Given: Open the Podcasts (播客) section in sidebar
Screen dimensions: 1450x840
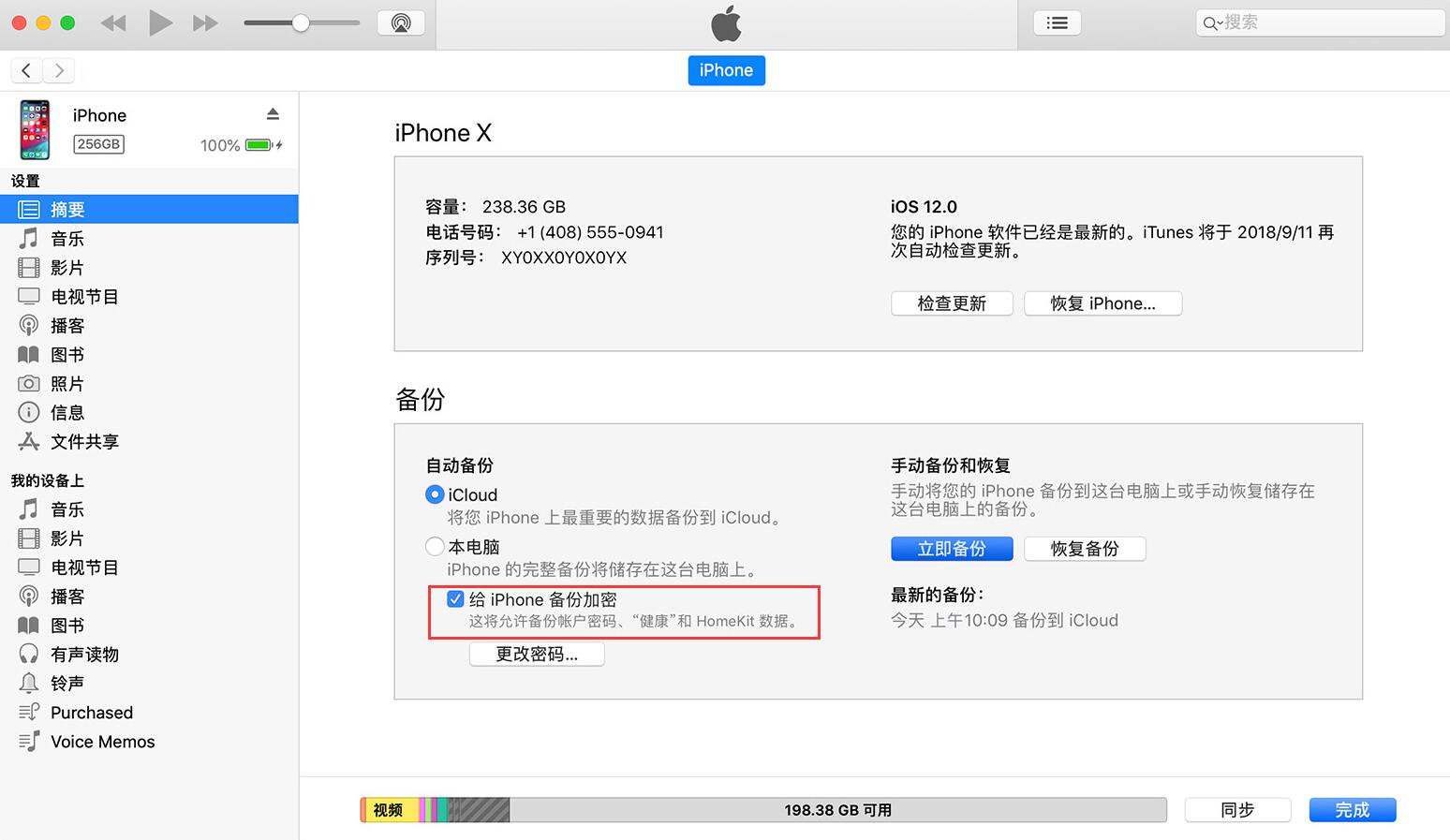Looking at the screenshot, I should [66, 325].
